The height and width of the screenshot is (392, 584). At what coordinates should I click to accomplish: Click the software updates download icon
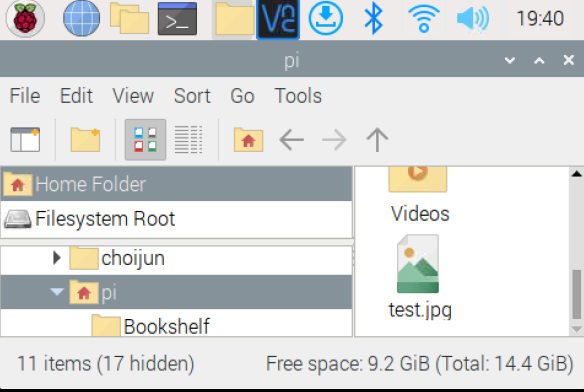pyautogui.click(x=326, y=19)
